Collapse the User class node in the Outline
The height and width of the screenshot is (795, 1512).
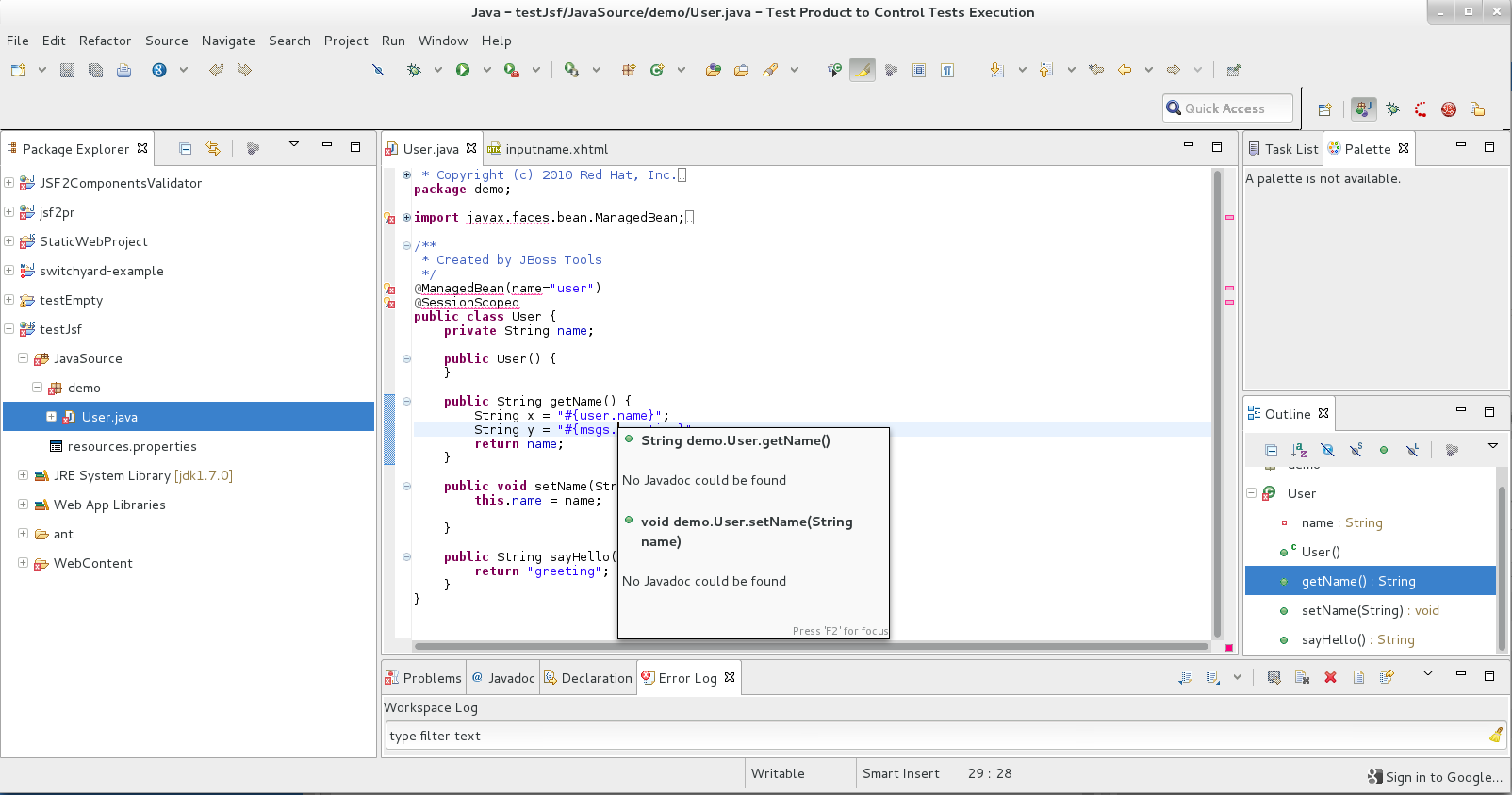1251,493
